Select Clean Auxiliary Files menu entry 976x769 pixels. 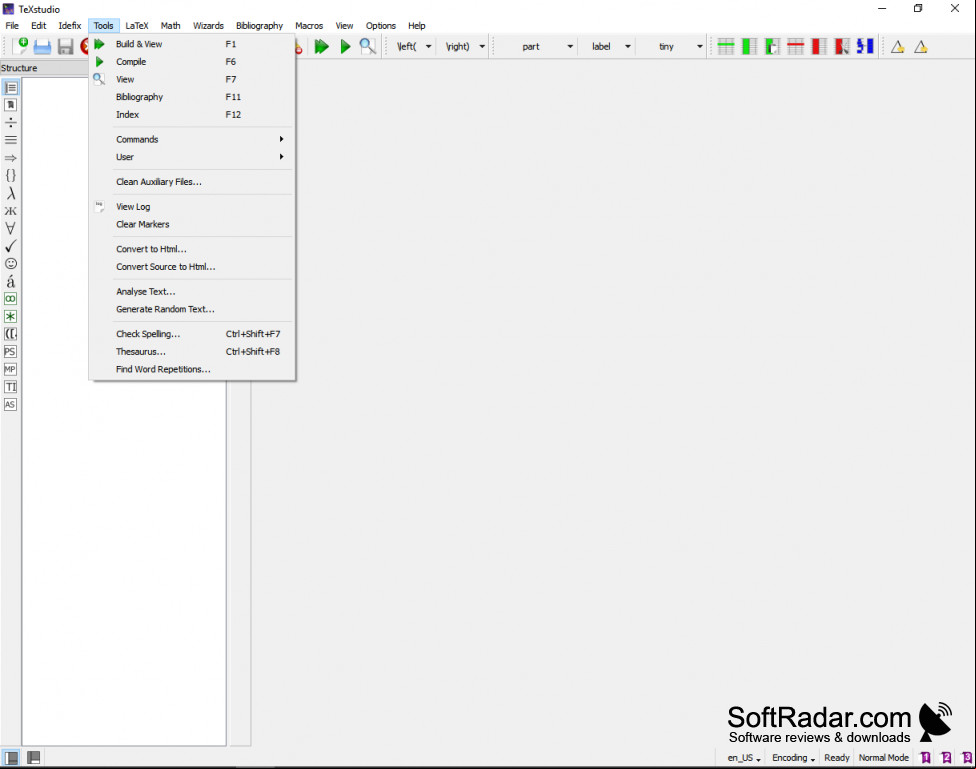coord(192,182)
